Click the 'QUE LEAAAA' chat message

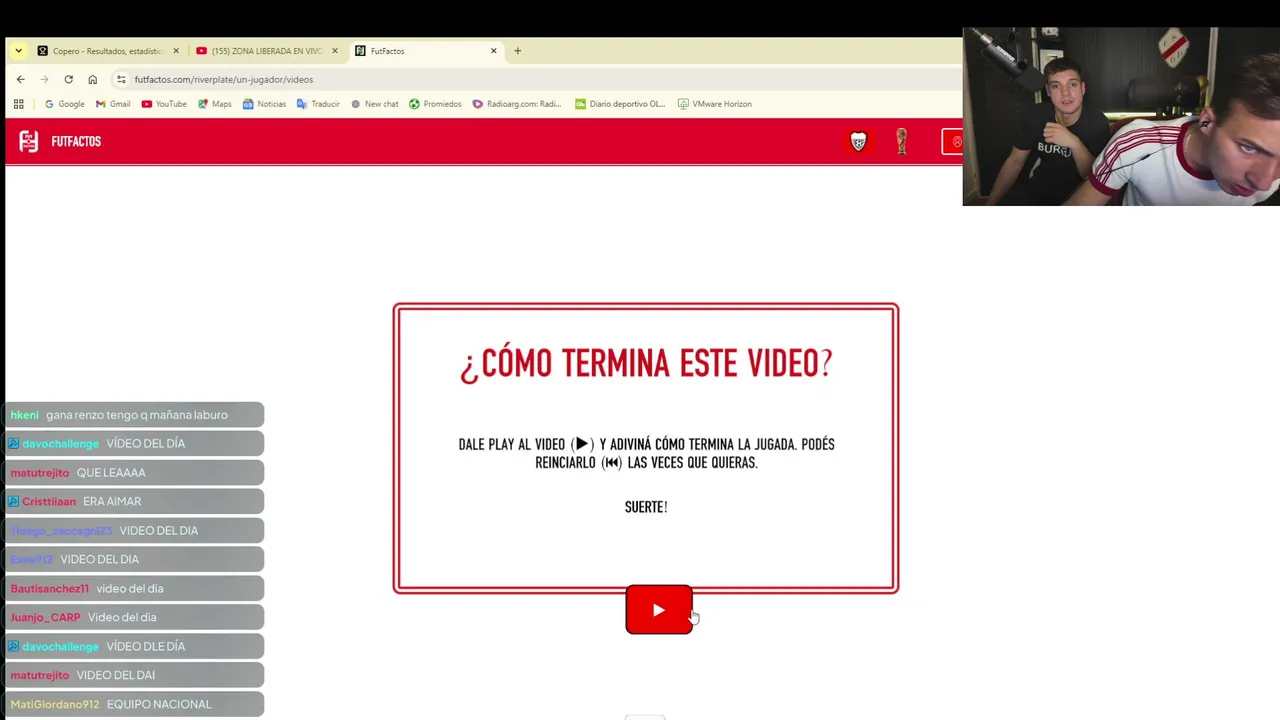[x=134, y=473]
